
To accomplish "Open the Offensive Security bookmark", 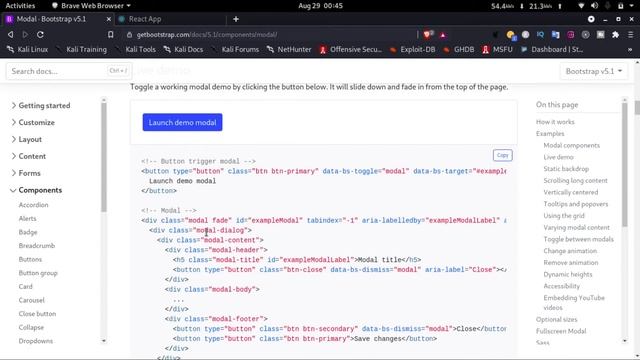I will pyautogui.click(x=351, y=49).
